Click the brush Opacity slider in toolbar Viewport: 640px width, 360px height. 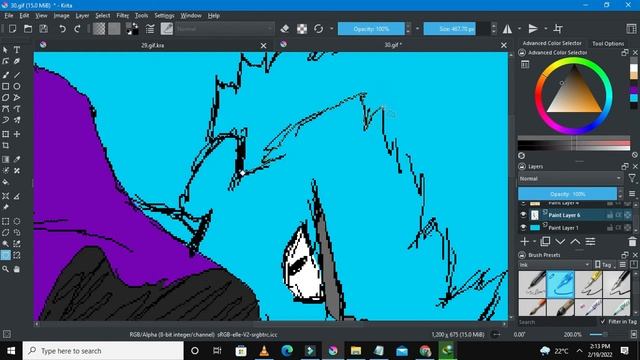(x=371, y=29)
